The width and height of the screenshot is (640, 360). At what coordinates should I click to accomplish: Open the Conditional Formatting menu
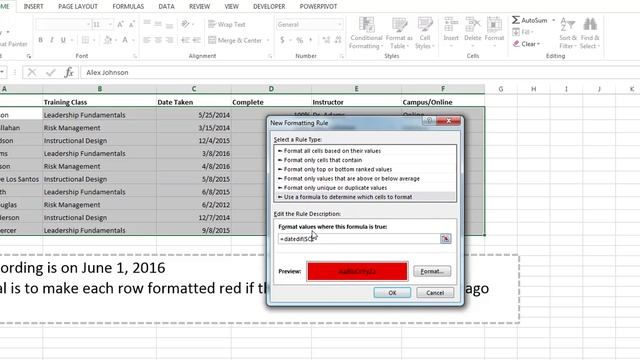point(366,33)
